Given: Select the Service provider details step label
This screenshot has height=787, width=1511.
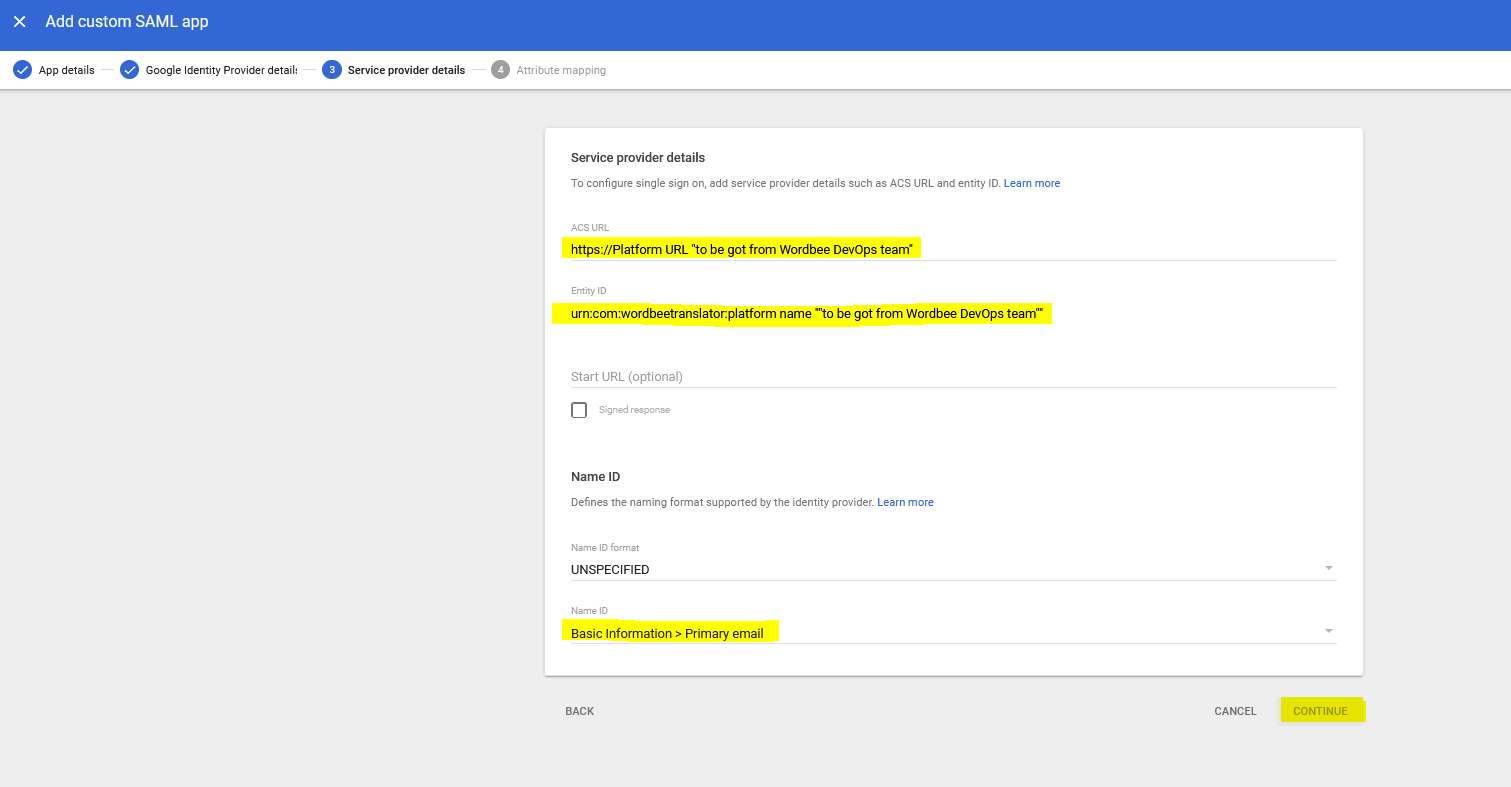Looking at the screenshot, I should pyautogui.click(x=406, y=70).
